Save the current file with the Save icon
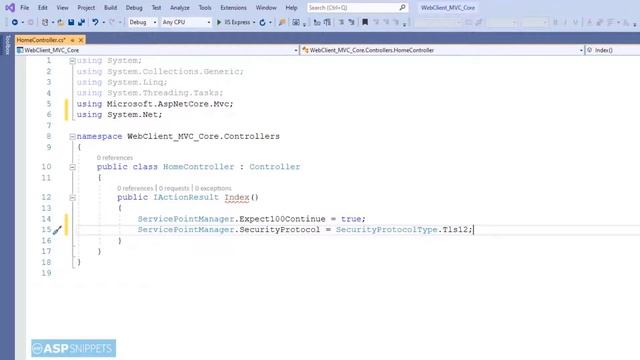The width and height of the screenshot is (640, 360). (x=71, y=22)
